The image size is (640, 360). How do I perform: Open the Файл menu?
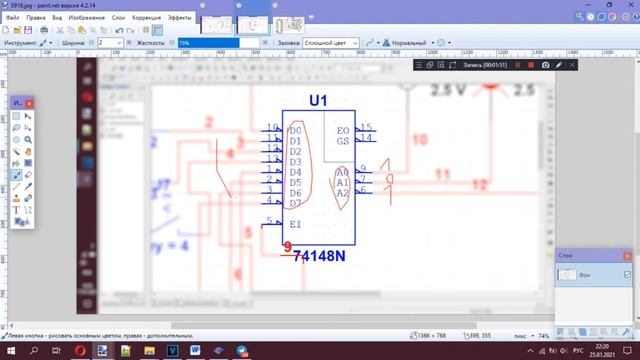pos(13,18)
